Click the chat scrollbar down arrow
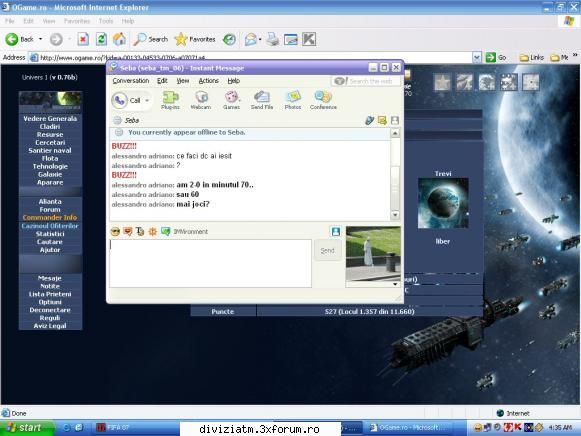This screenshot has height=436, width=581. click(395, 215)
